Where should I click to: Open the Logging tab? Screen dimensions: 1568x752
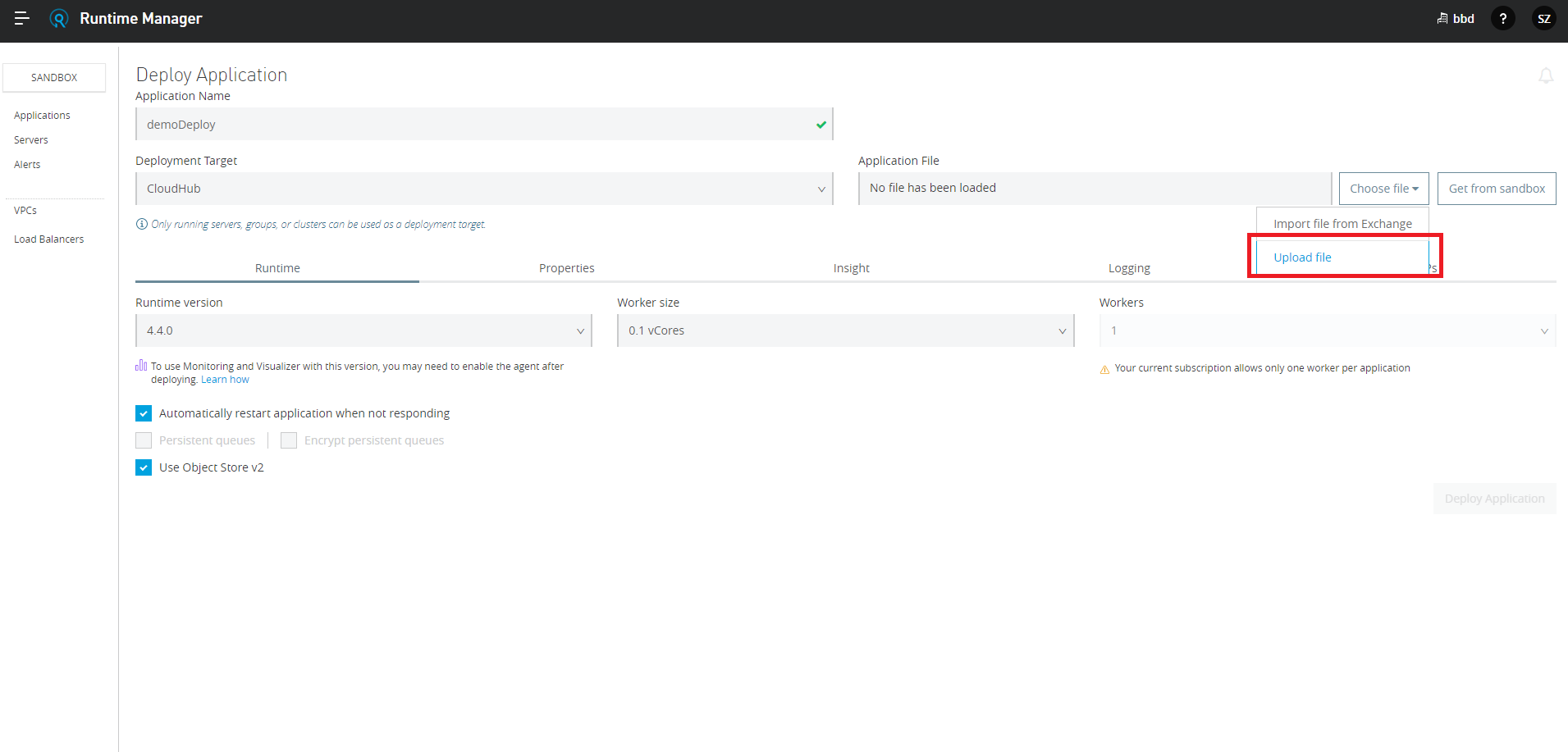click(x=1129, y=267)
